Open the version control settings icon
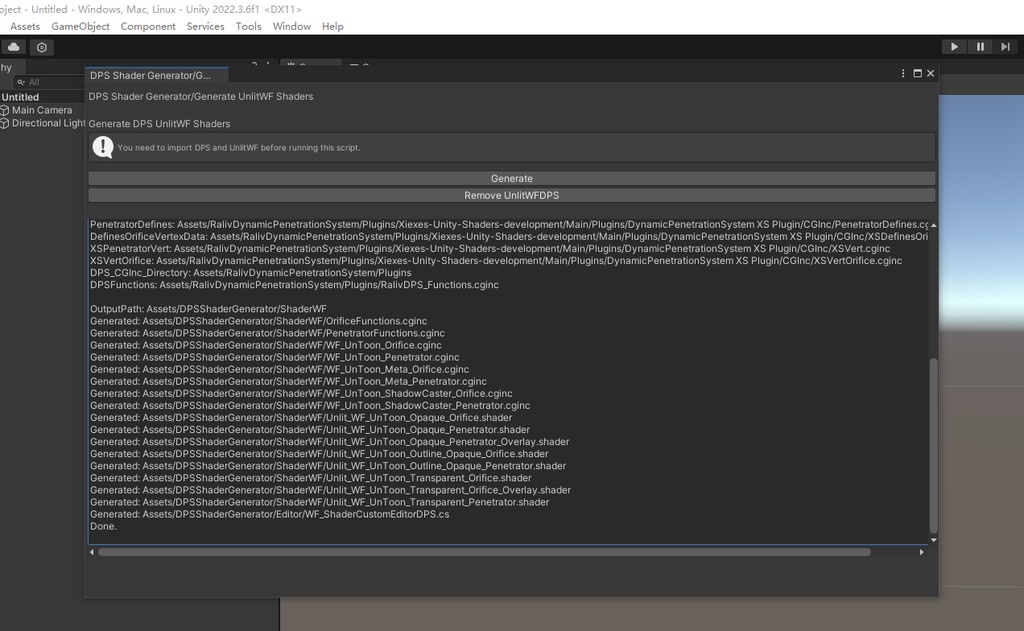Viewport: 1024px width, 631px height. click(x=42, y=47)
